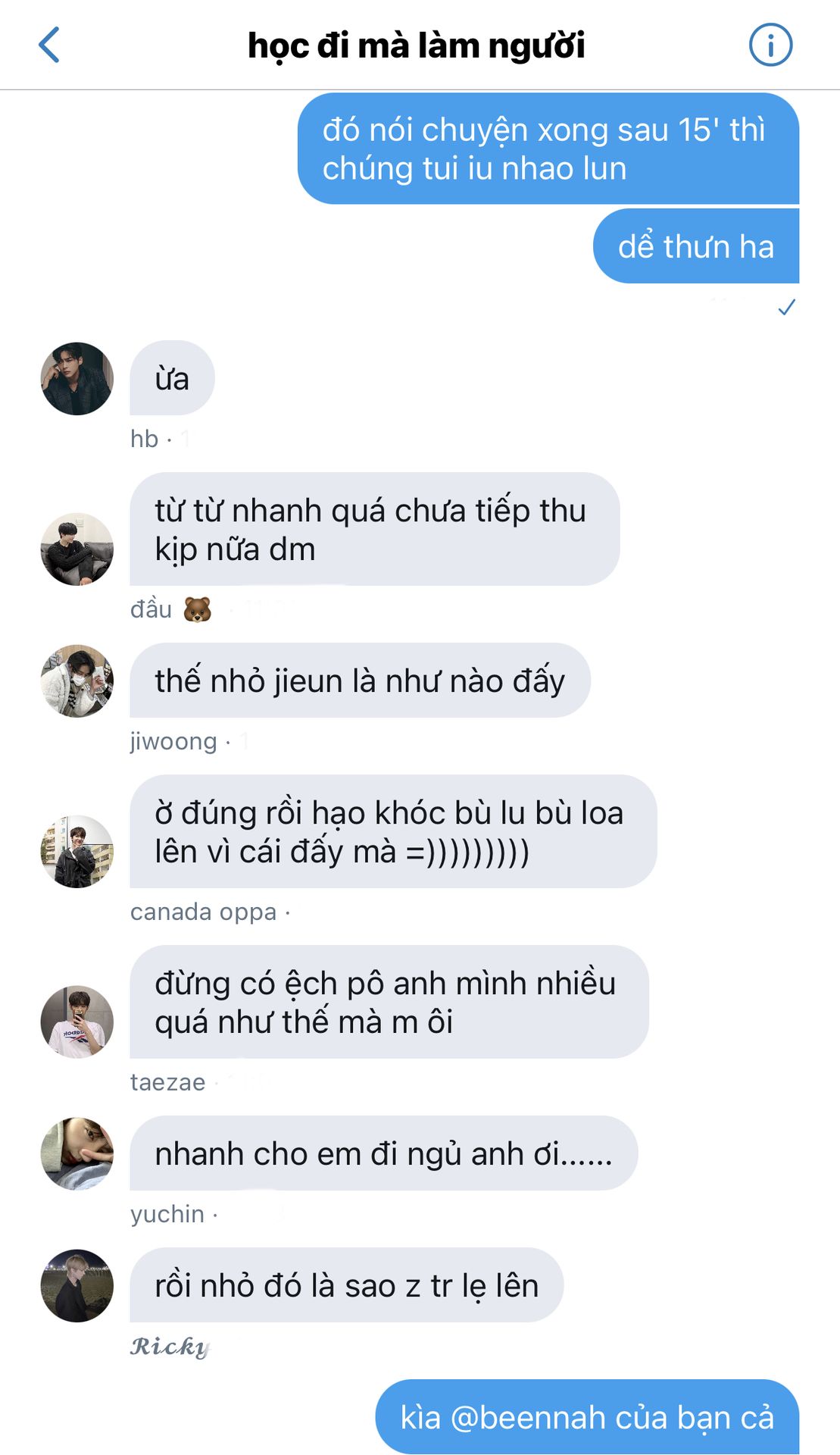The image size is (840, 1455).
Task: Tap the back arrow icon
Action: [x=49, y=45]
